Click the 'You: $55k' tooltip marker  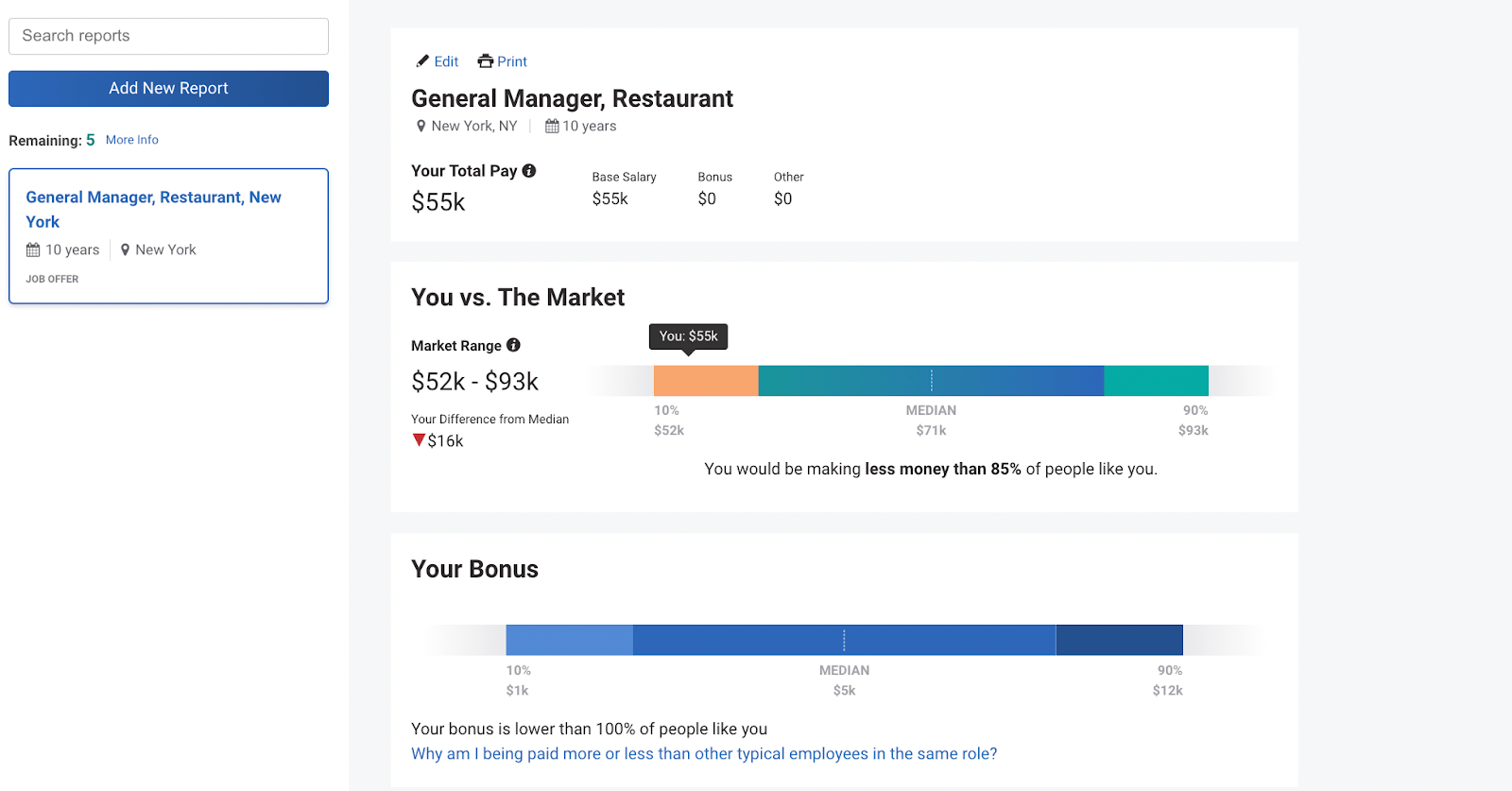coord(687,336)
